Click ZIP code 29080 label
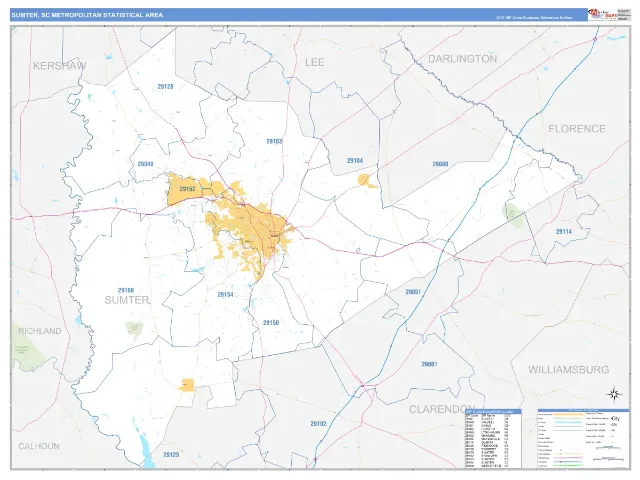 [x=440, y=164]
